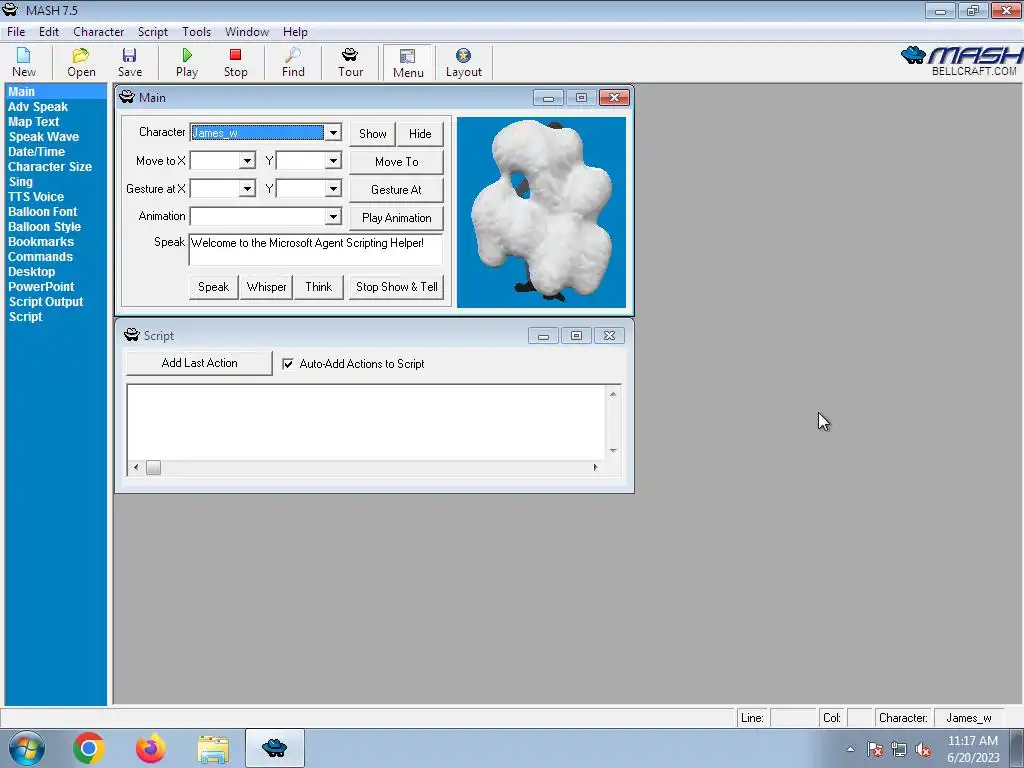Viewport: 1024px width, 768px height.
Task: Open the Window menu
Action: point(247,31)
